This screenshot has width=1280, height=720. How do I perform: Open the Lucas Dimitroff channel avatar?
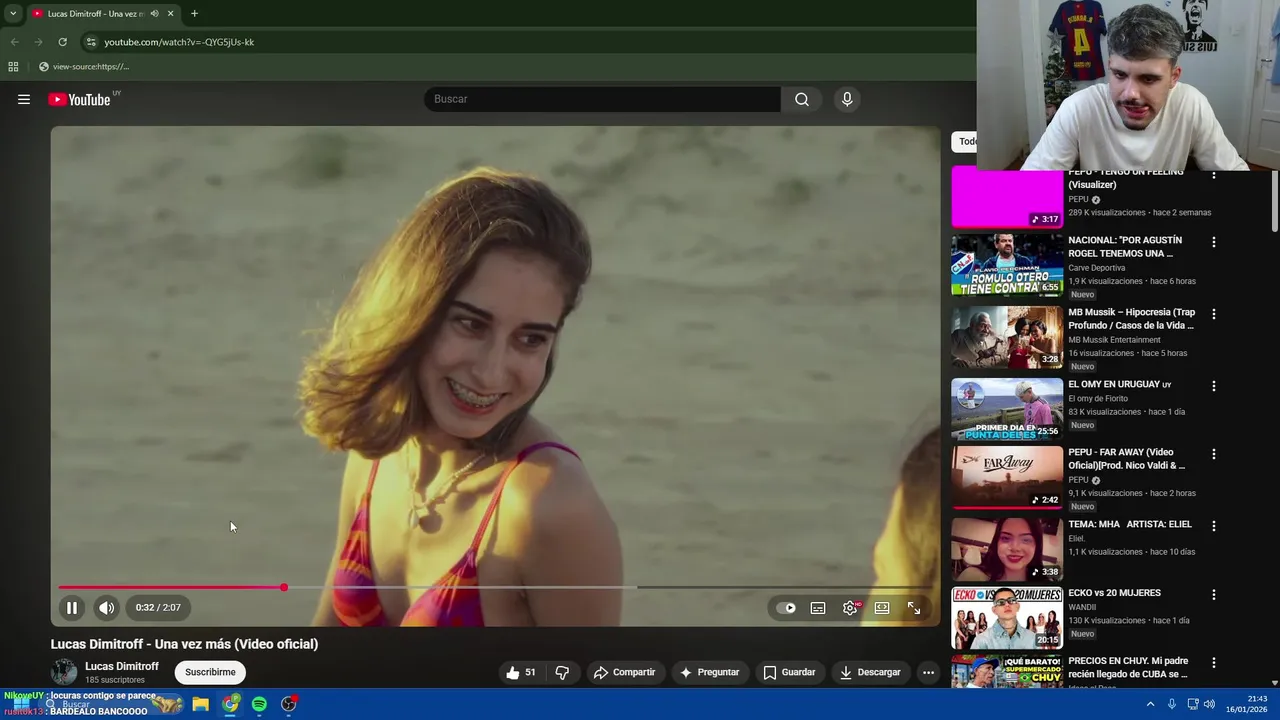[64, 672]
